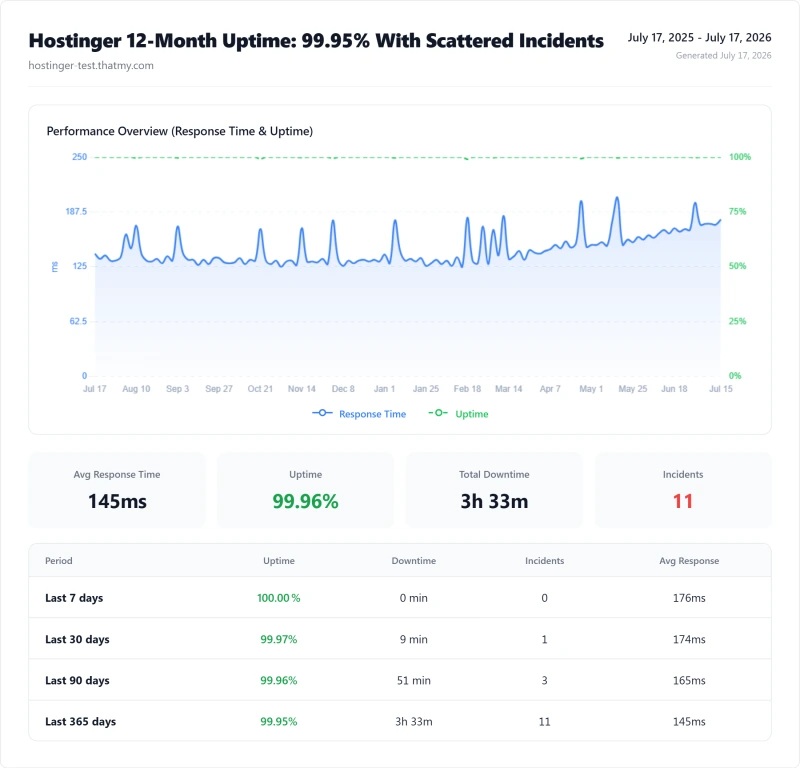800x768 pixels.
Task: Click the Downtime column header
Action: (x=414, y=561)
